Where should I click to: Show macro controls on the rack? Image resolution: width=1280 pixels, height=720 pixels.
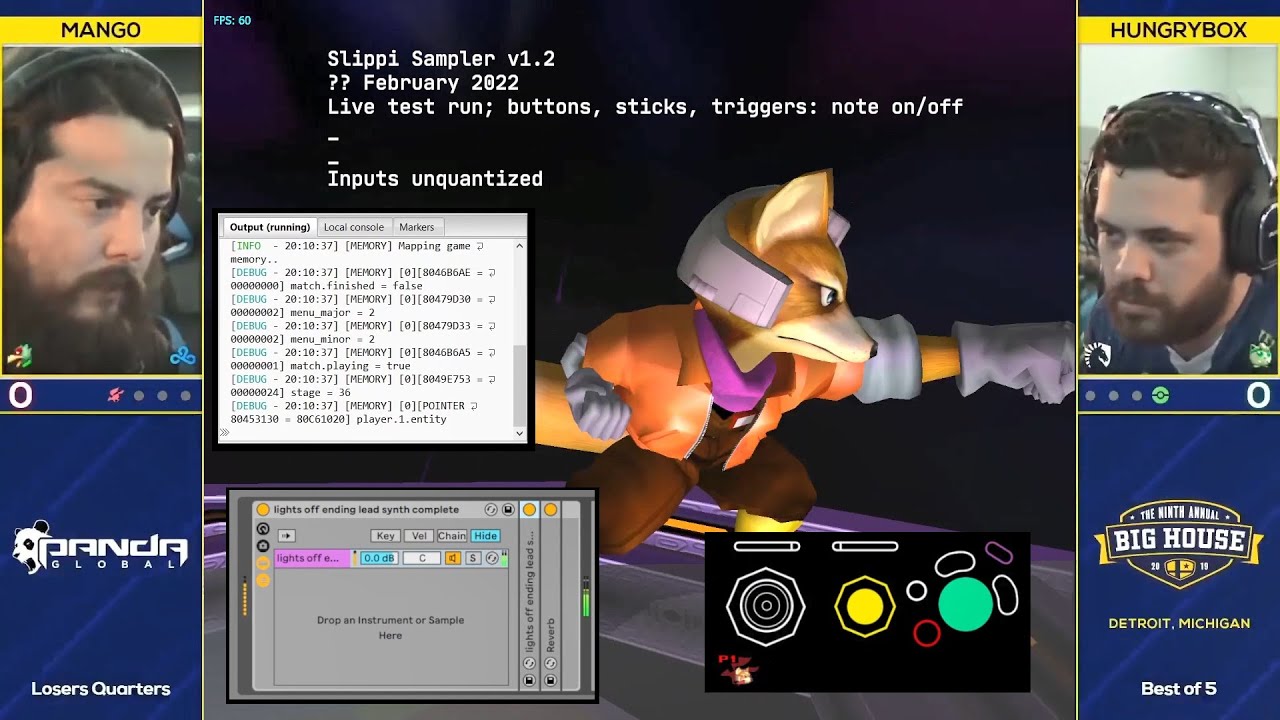263,529
